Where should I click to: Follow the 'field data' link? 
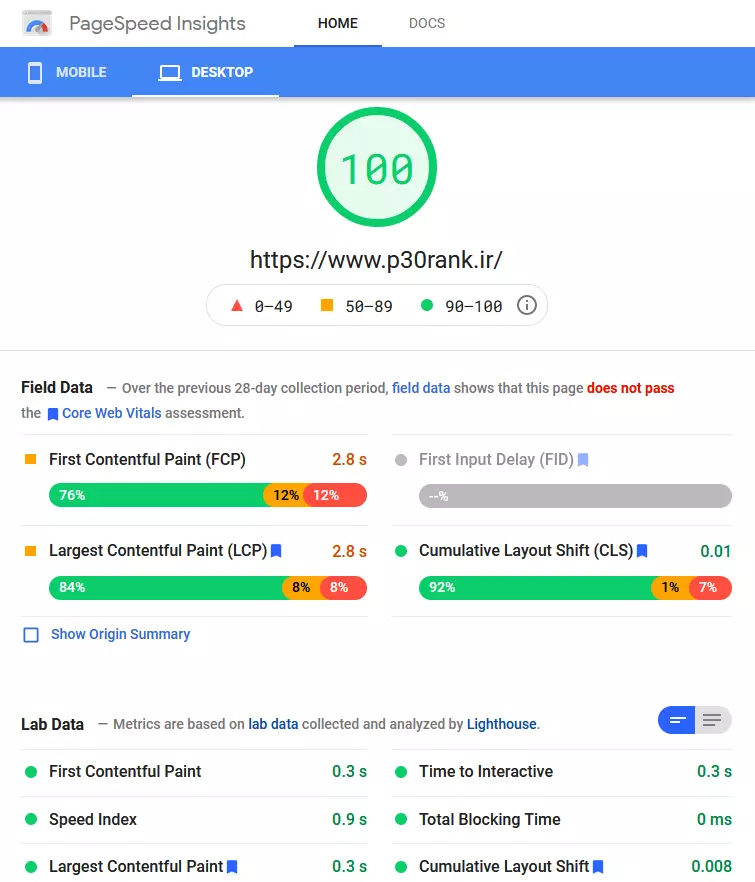point(421,388)
